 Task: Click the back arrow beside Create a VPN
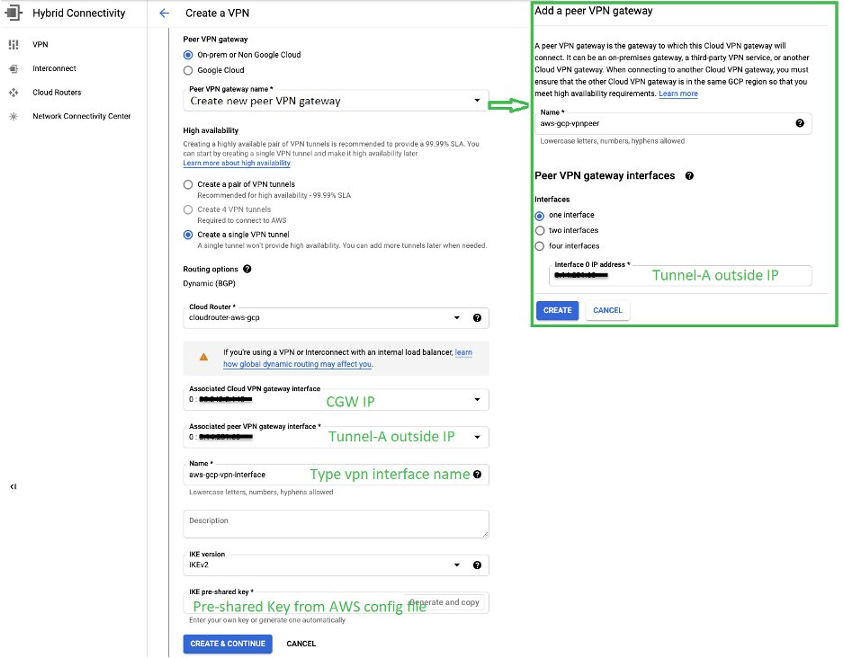164,14
